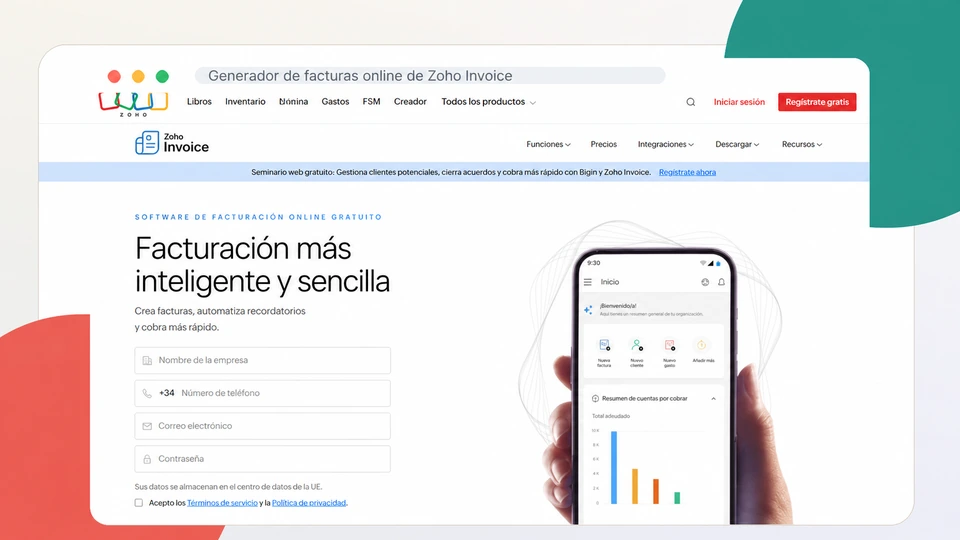
Task: Focus the Correo electrónico field
Action: (263, 426)
